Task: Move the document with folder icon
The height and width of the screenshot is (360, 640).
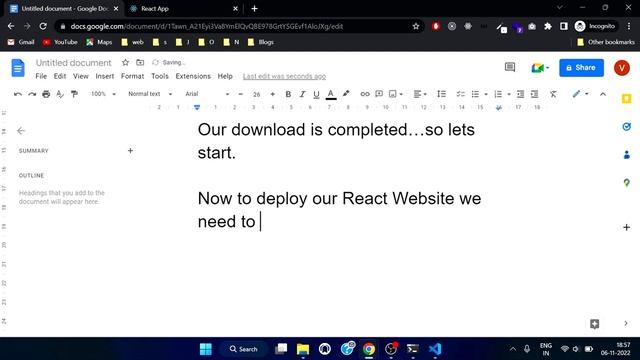Action: tap(140, 62)
